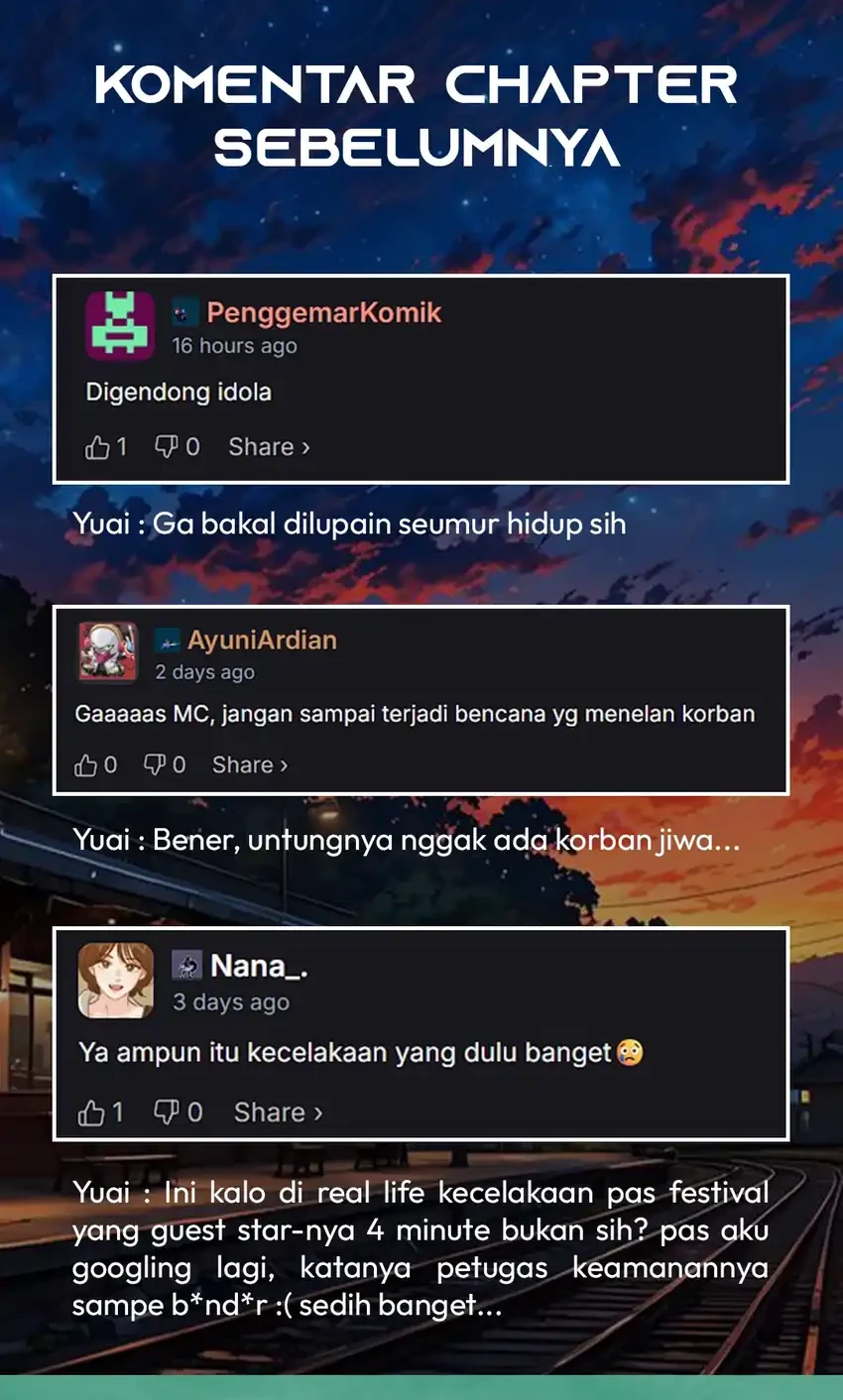The image size is (843, 1400).
Task: Click thumbs up on AyuniArdian's comment
Action: pos(86,764)
